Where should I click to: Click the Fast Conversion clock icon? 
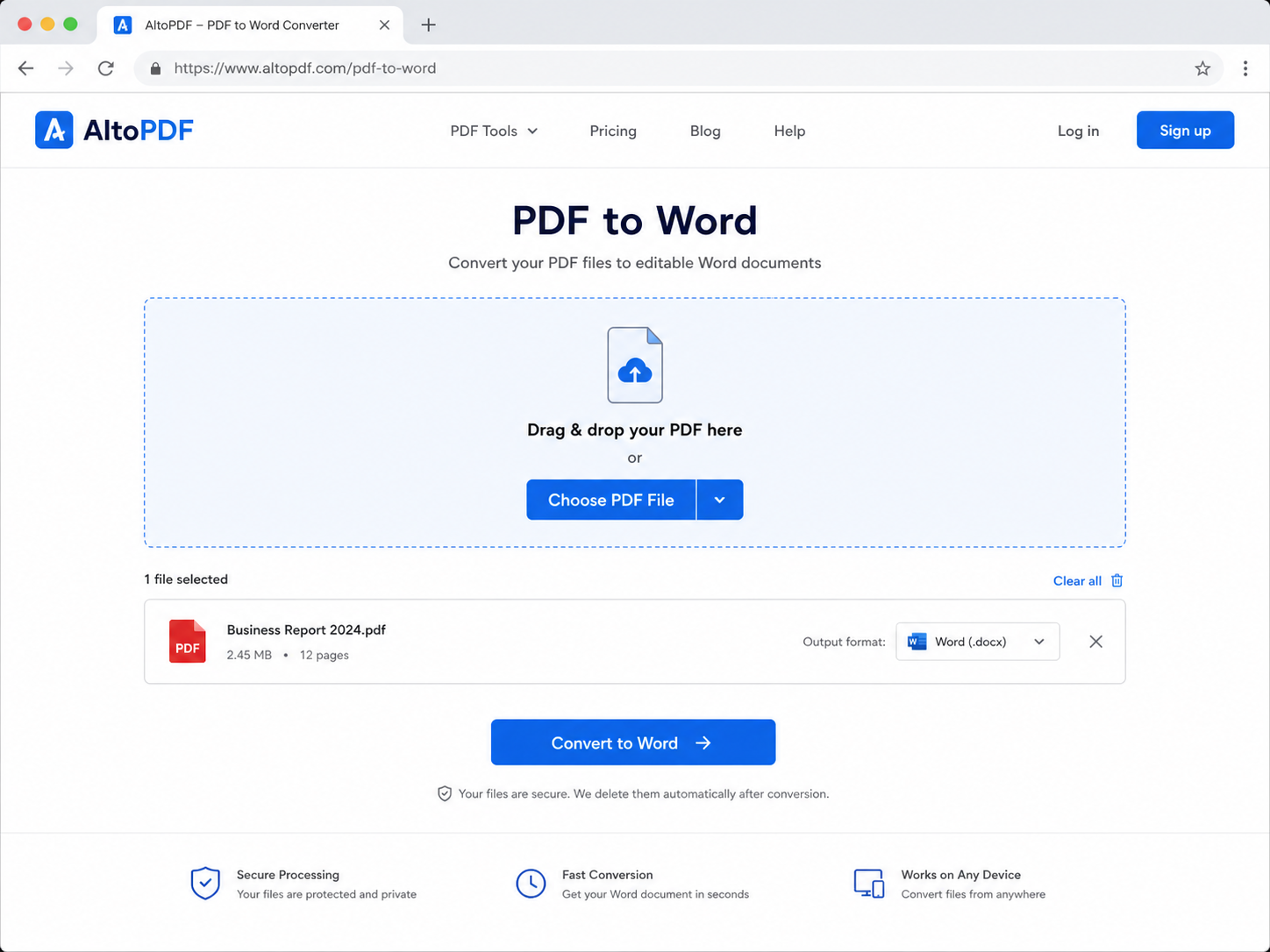tap(531, 884)
